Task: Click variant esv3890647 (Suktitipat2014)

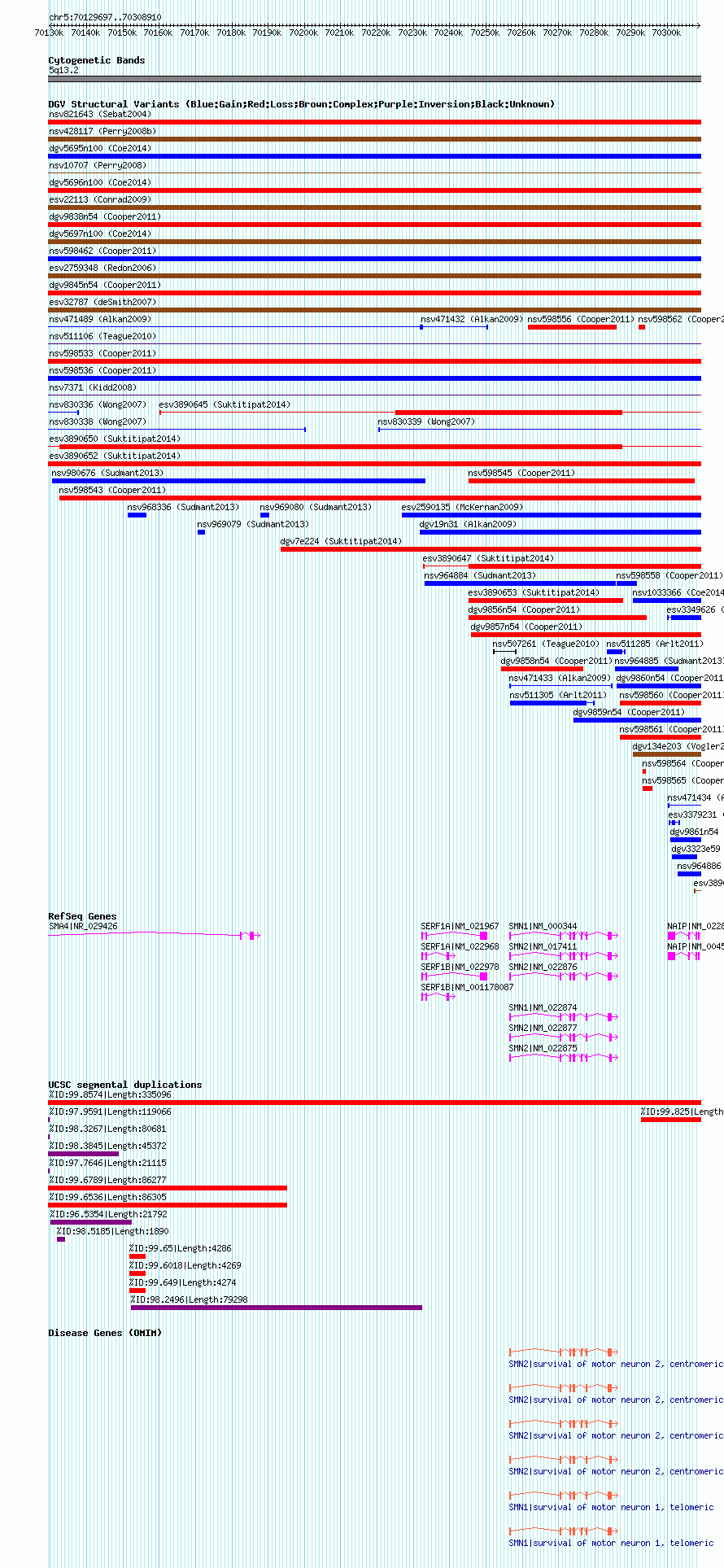Action: pos(488,558)
